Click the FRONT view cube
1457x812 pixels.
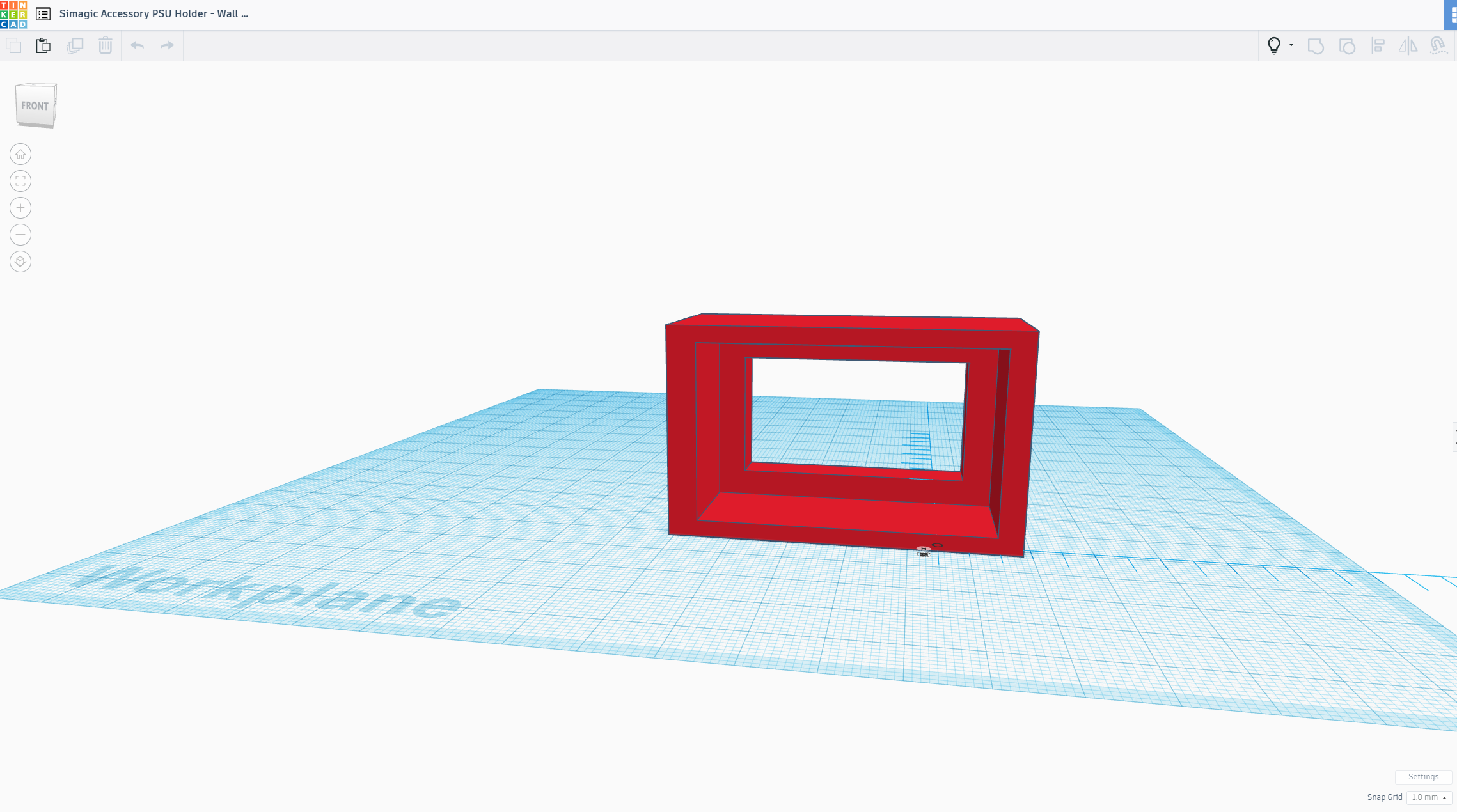tap(35, 105)
